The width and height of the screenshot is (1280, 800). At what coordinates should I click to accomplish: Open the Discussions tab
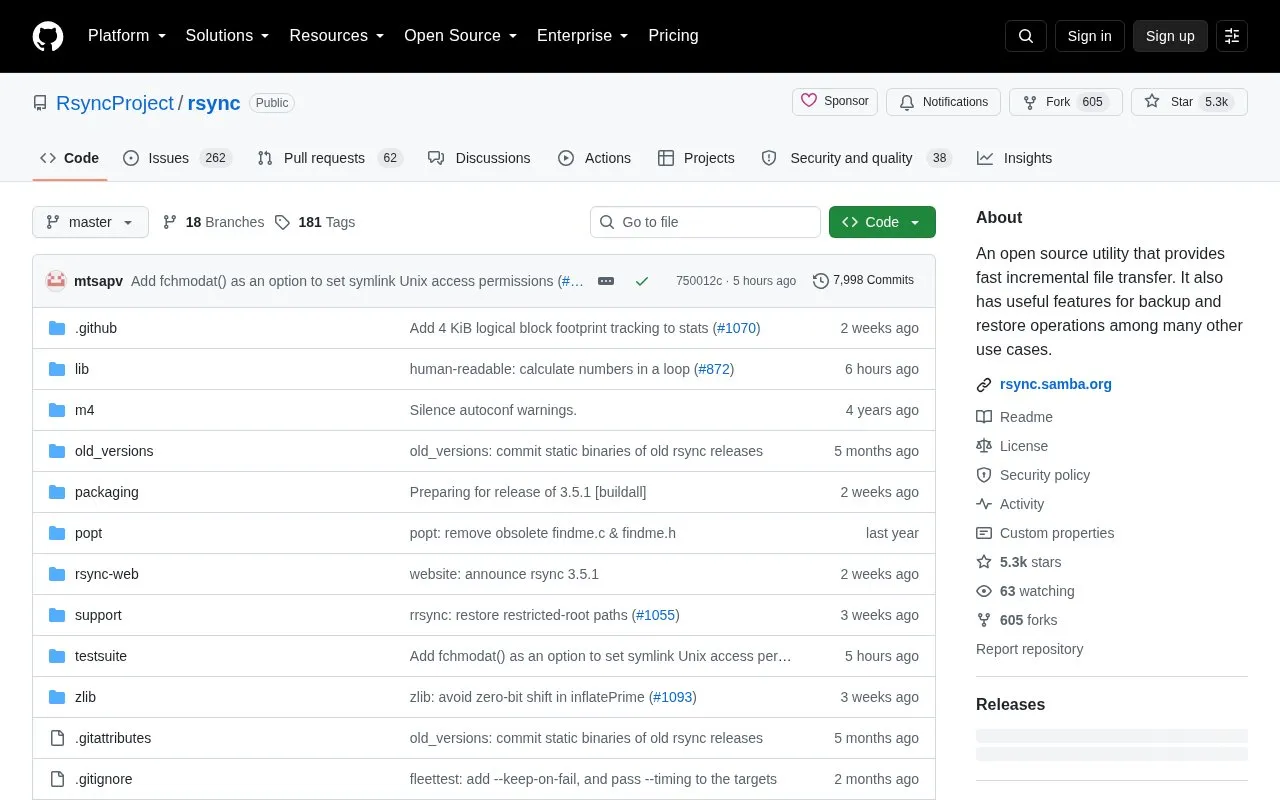[x=479, y=158]
